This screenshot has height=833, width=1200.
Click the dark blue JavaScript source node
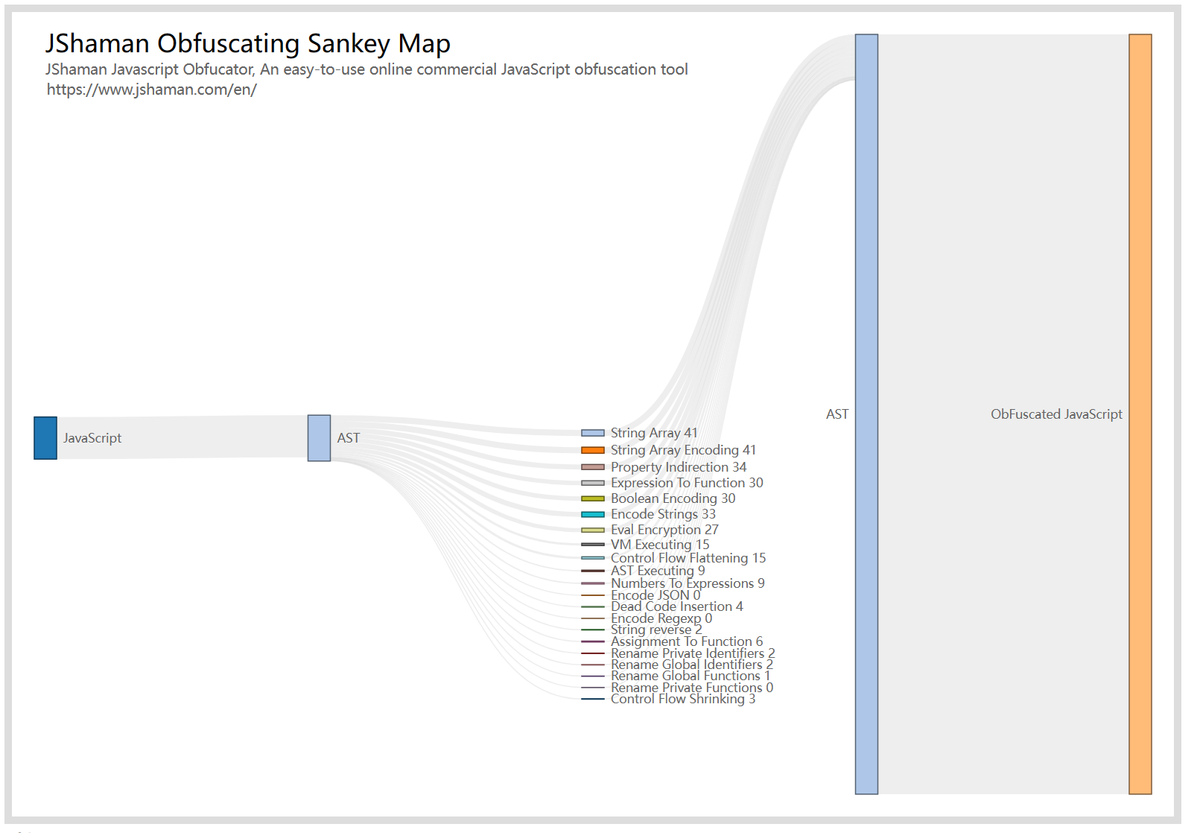pos(45,438)
